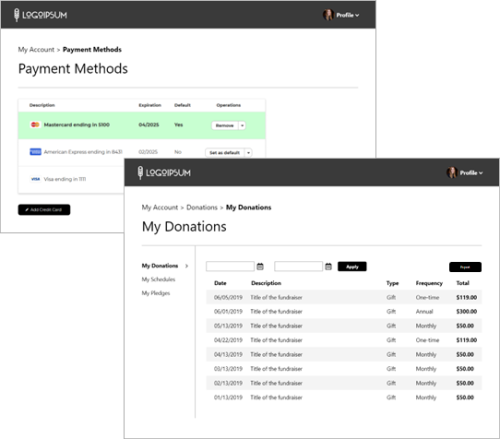Select donation row dated 01/13/2019
500x439 pixels.
[x=344, y=397]
